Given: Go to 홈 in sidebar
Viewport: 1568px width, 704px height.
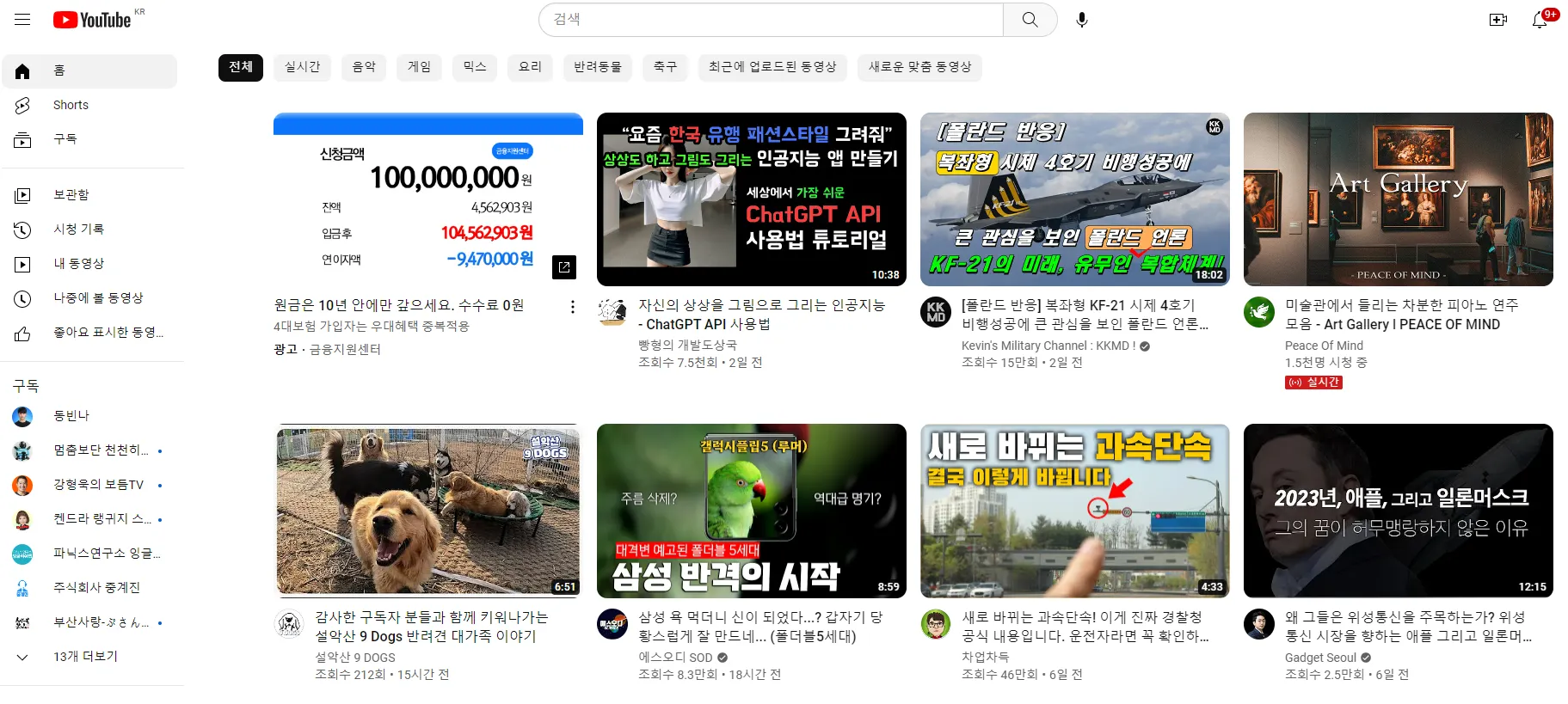Looking at the screenshot, I should [x=89, y=70].
